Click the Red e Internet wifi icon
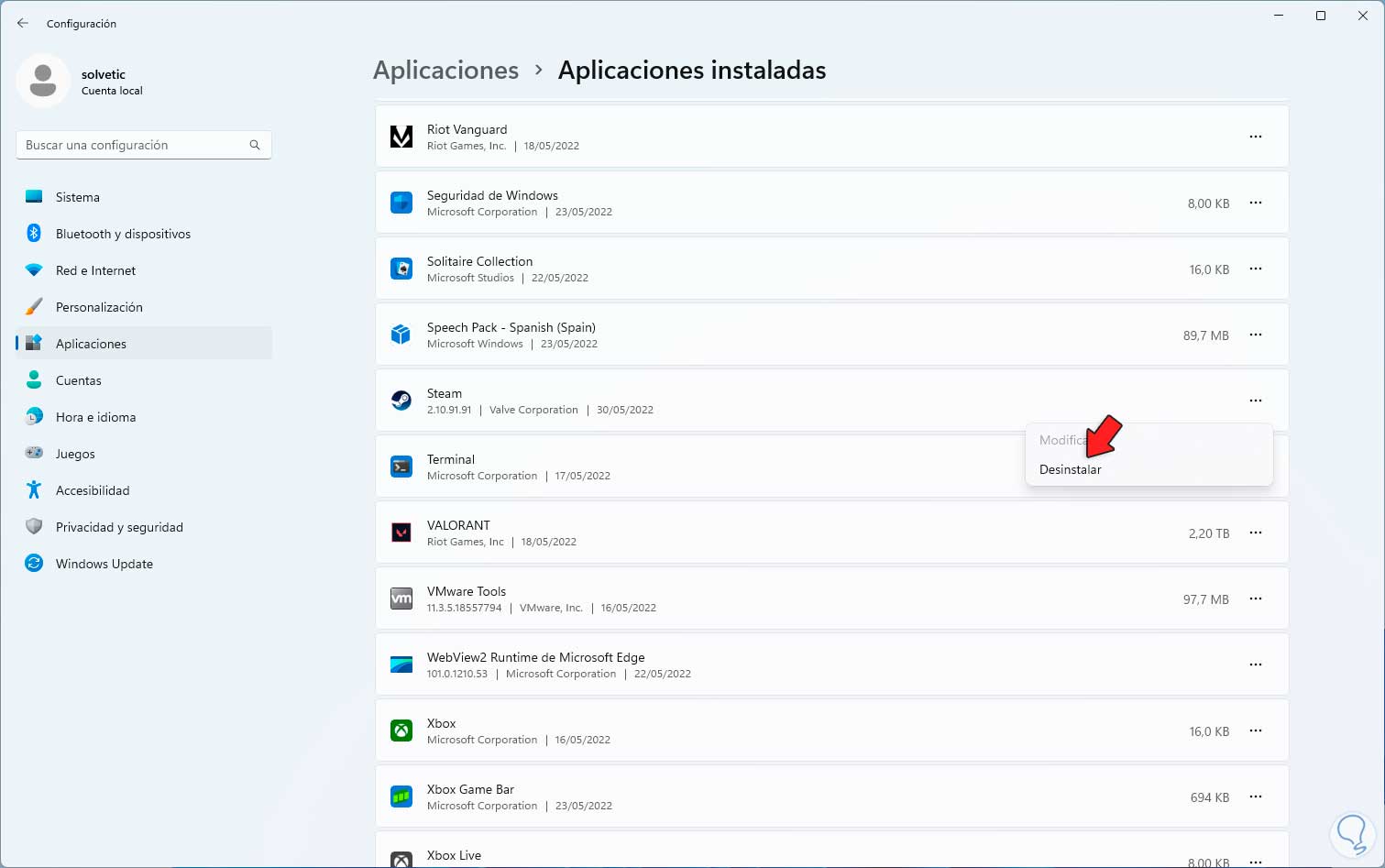Image resolution: width=1385 pixels, height=868 pixels. tap(34, 270)
